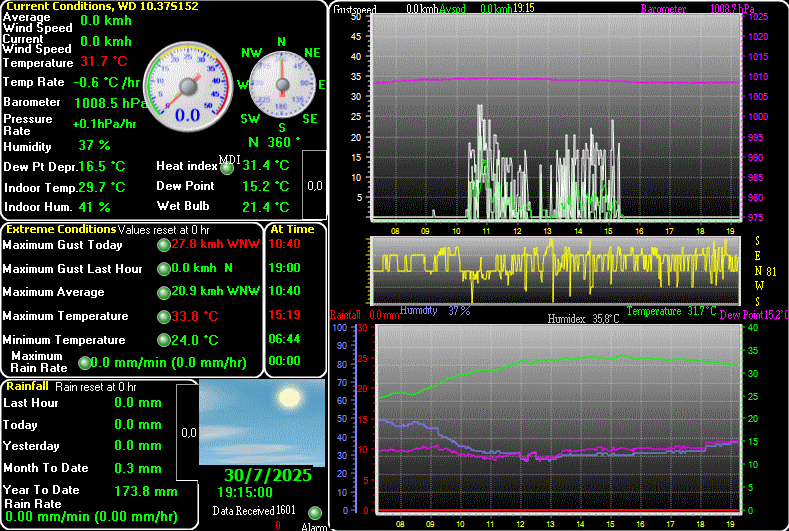
Task: Click the 0,0 box beside the Dew Point
Action: tap(314, 186)
